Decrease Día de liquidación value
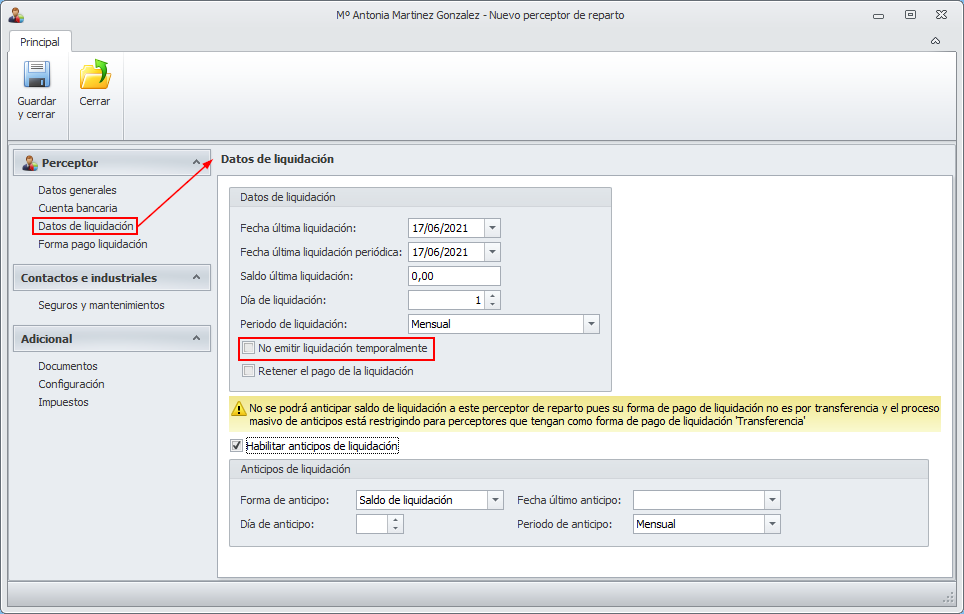This screenshot has height=614, width=964. (x=492, y=304)
